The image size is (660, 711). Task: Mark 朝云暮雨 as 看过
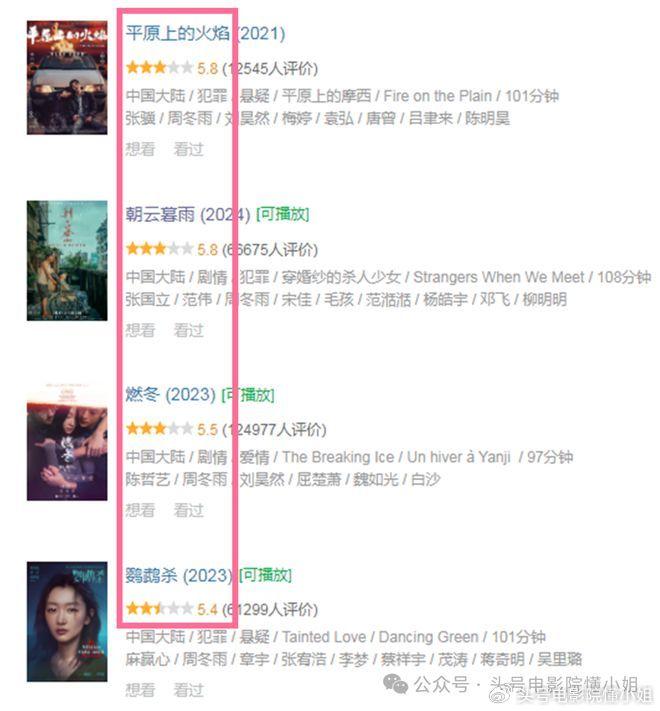[189, 330]
